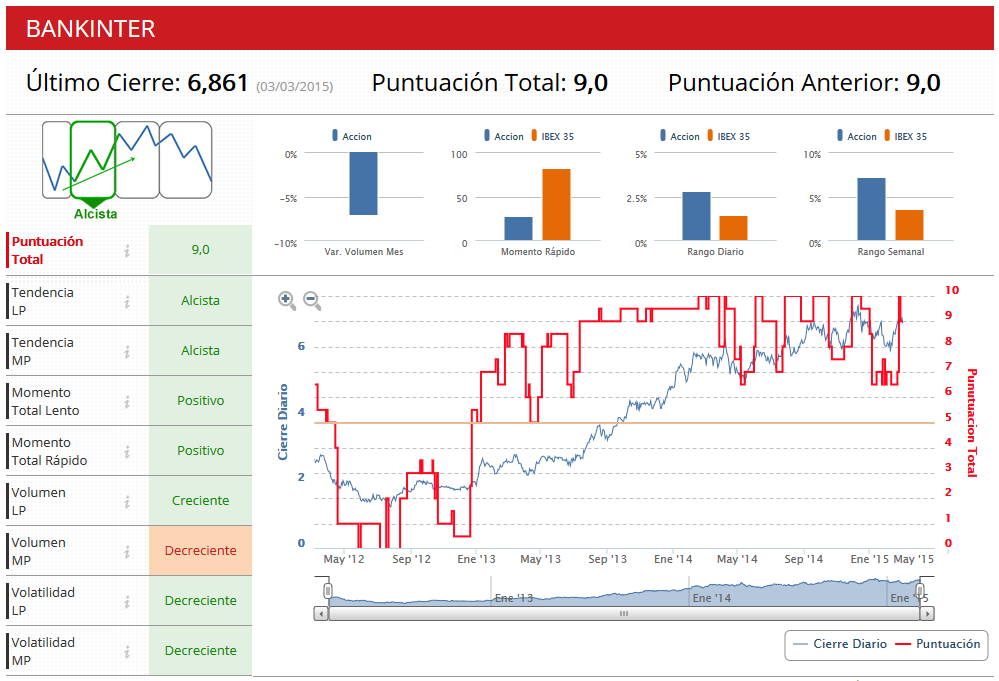Viewport: 999px width, 681px height.
Task: Open info icon for Tendencia MP
Action: click(x=127, y=352)
